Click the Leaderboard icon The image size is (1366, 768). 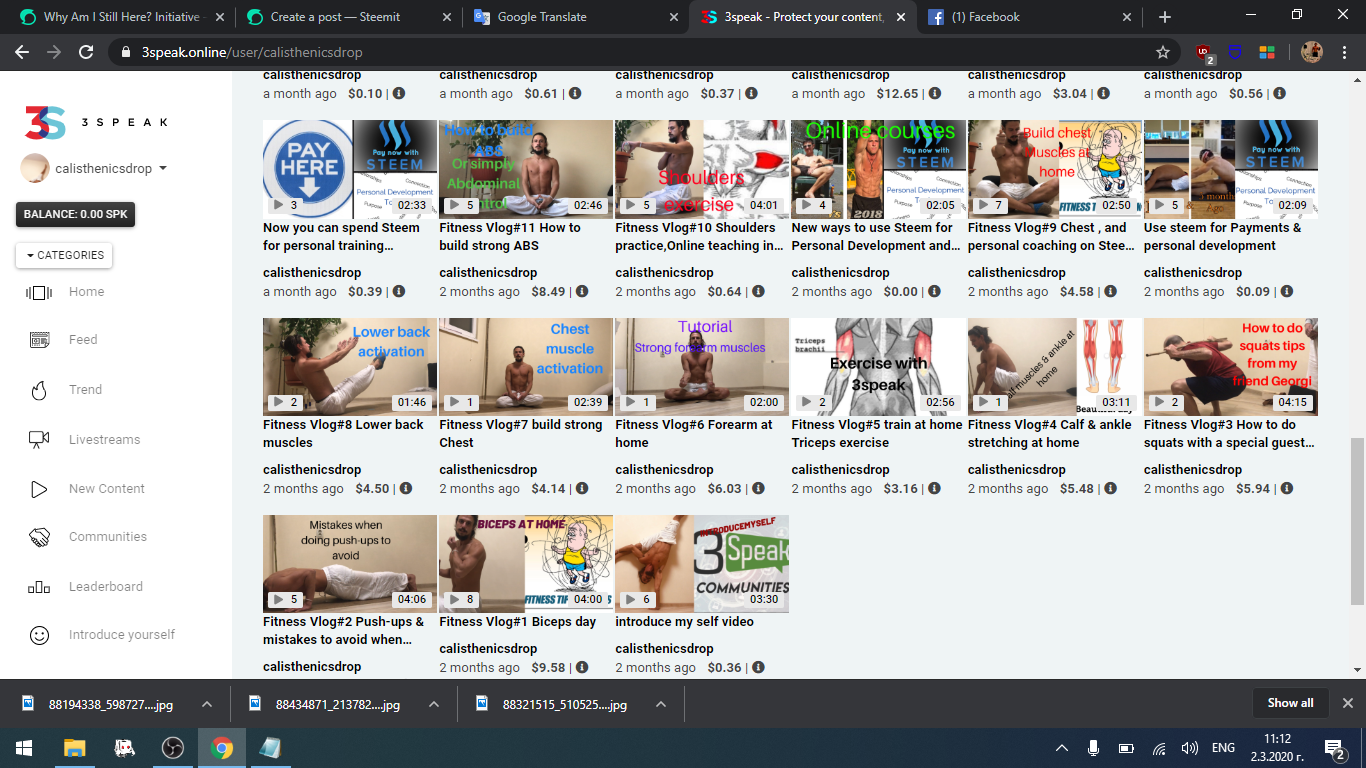(40, 586)
